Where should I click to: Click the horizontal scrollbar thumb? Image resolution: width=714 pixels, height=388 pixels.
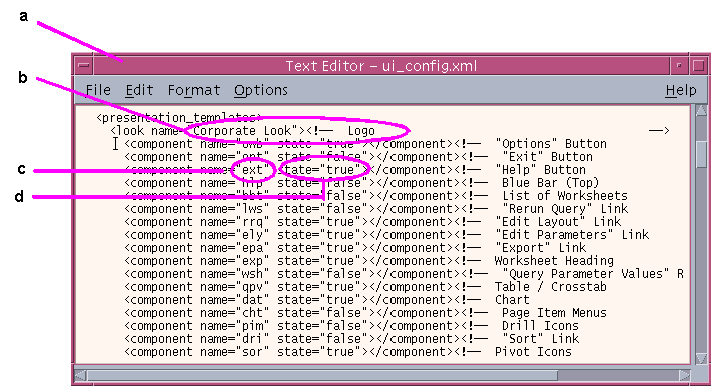coord(322,375)
